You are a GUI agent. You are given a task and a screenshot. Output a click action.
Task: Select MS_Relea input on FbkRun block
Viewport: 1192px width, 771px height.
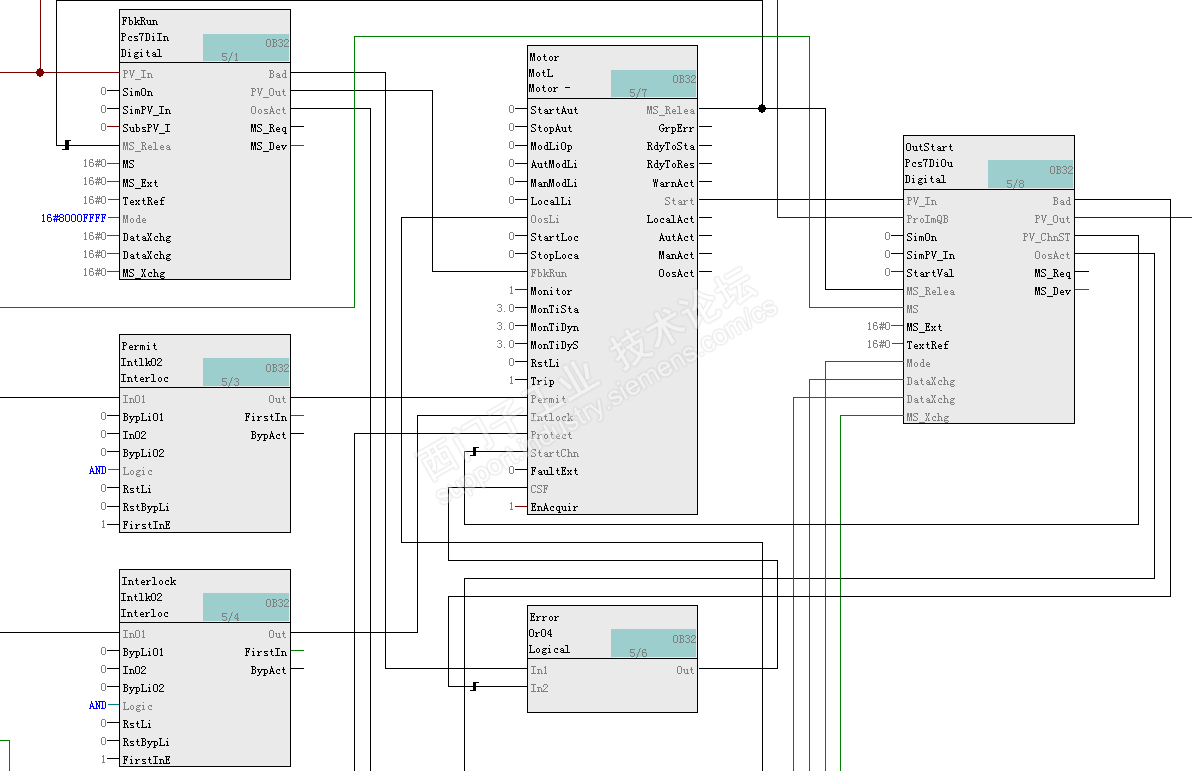tap(147, 146)
